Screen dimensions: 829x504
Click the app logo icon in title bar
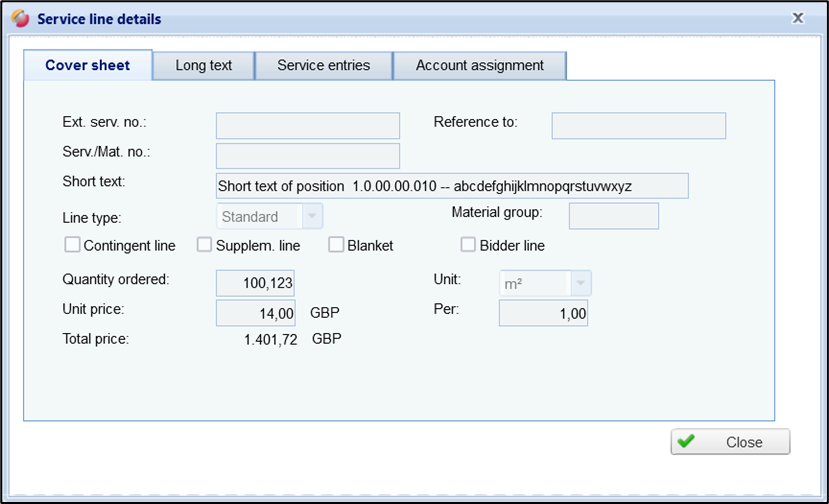(x=20, y=18)
